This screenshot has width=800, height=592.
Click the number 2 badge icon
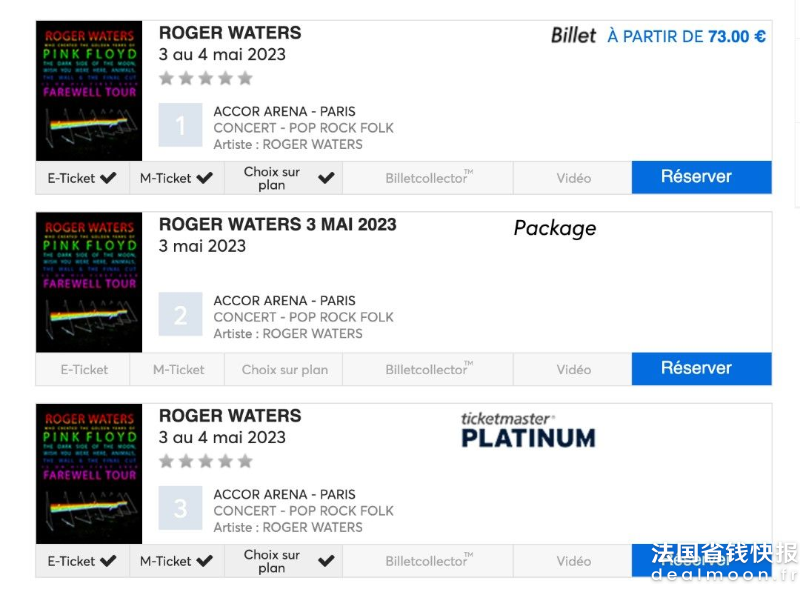(180, 314)
